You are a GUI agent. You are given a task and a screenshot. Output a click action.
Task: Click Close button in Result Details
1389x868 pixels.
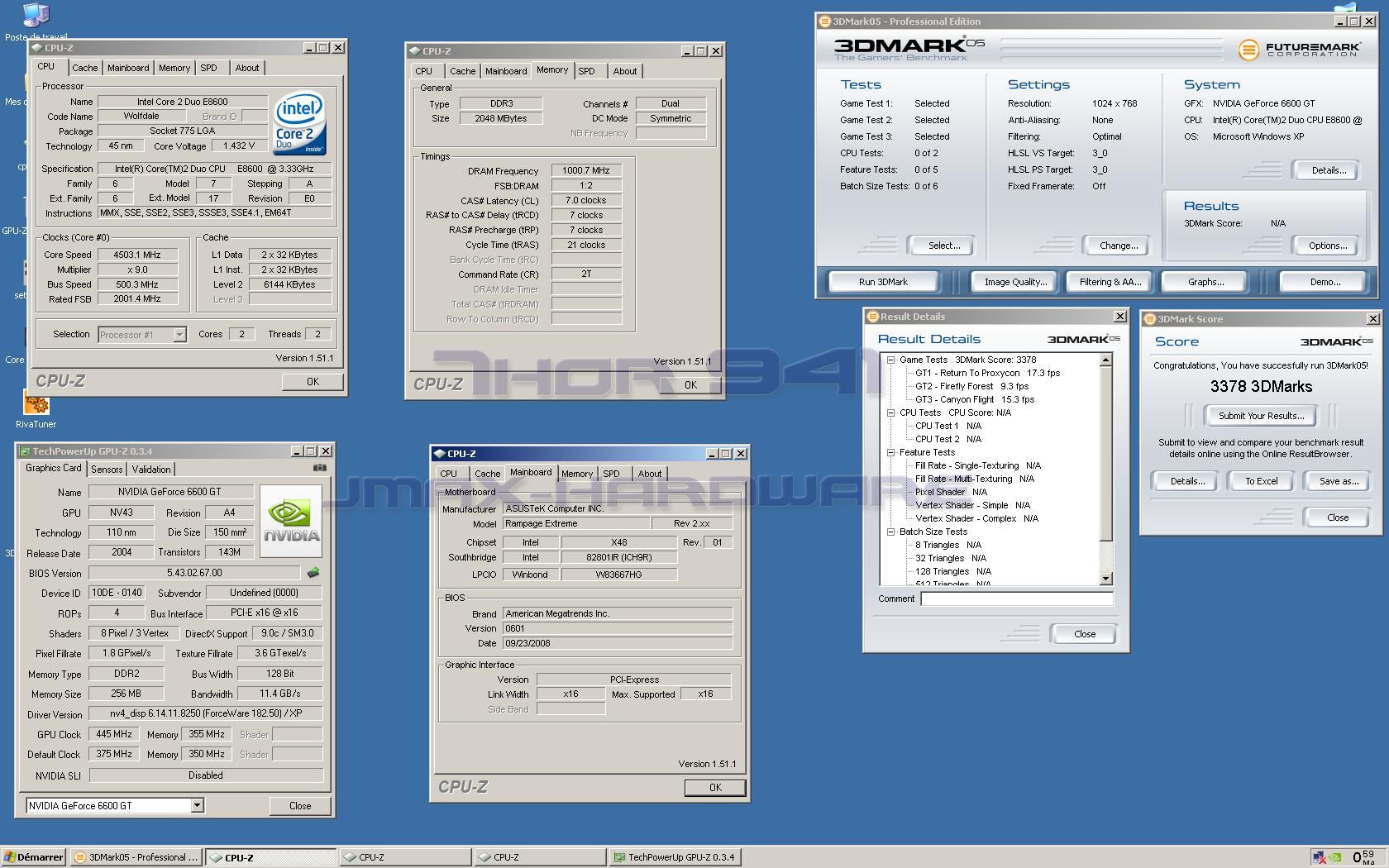pos(1084,634)
